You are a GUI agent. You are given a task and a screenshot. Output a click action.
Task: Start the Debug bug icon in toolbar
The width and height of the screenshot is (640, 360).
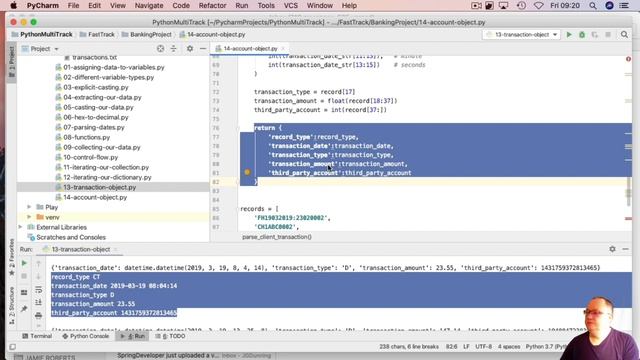point(582,35)
